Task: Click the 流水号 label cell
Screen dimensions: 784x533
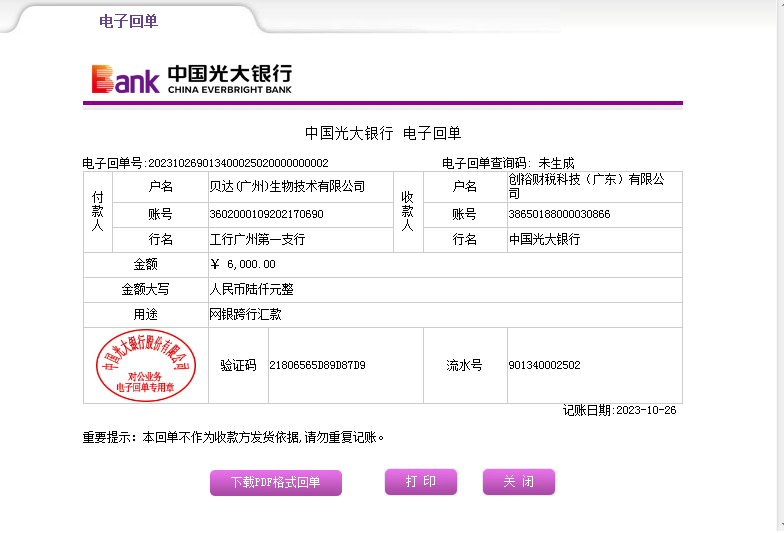Action: pos(465,366)
